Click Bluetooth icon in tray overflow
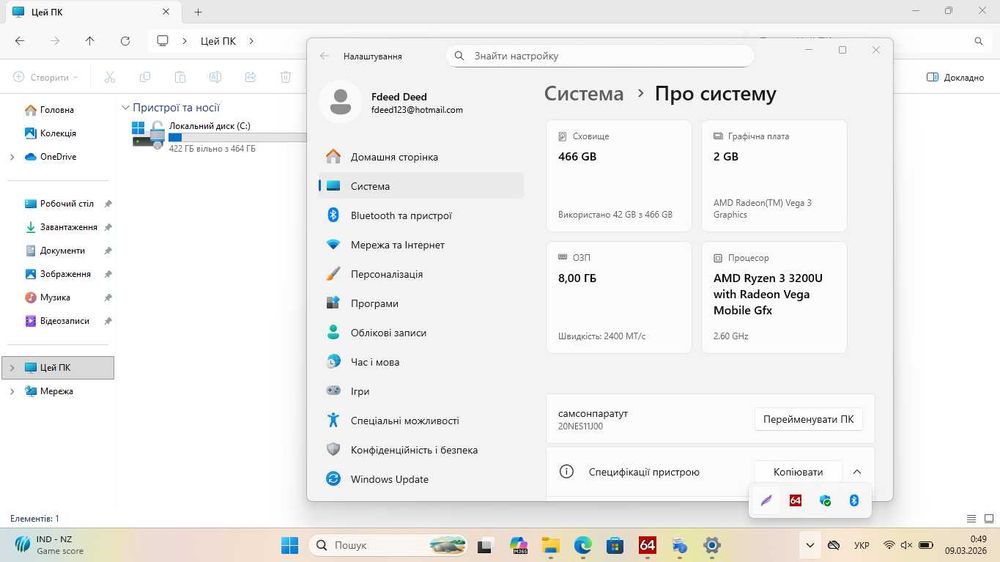This screenshot has height=562, width=1000. pos(854,501)
